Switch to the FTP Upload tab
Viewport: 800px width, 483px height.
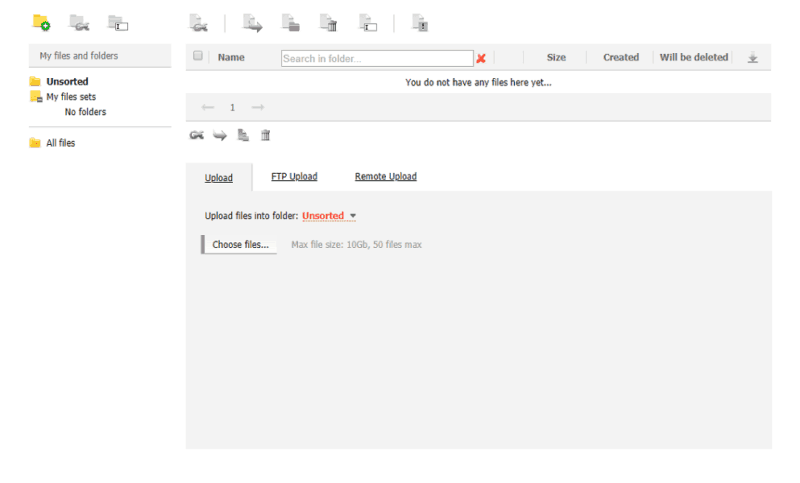[x=294, y=177]
